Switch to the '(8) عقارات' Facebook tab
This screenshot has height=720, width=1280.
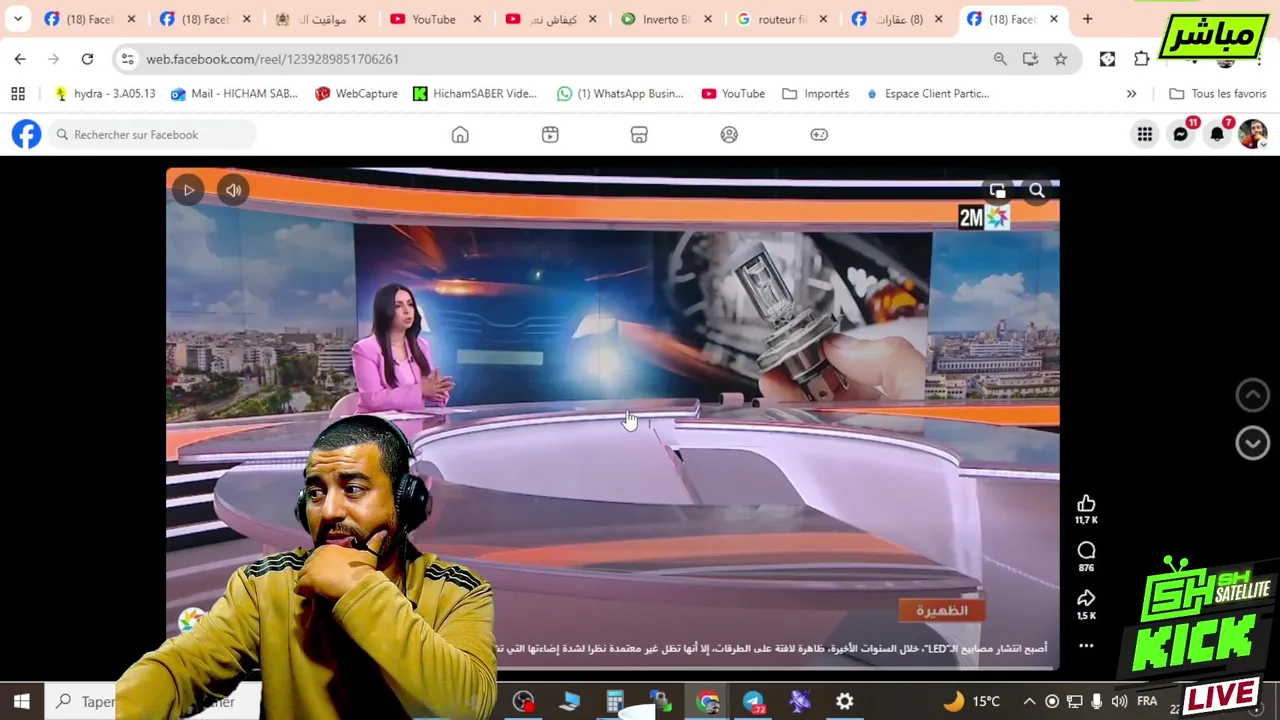pyautogui.click(x=895, y=19)
